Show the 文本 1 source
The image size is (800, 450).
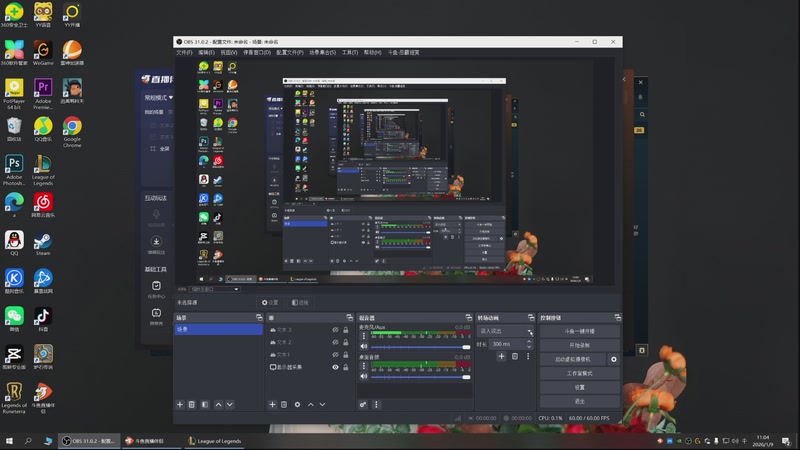pyautogui.click(x=335, y=355)
